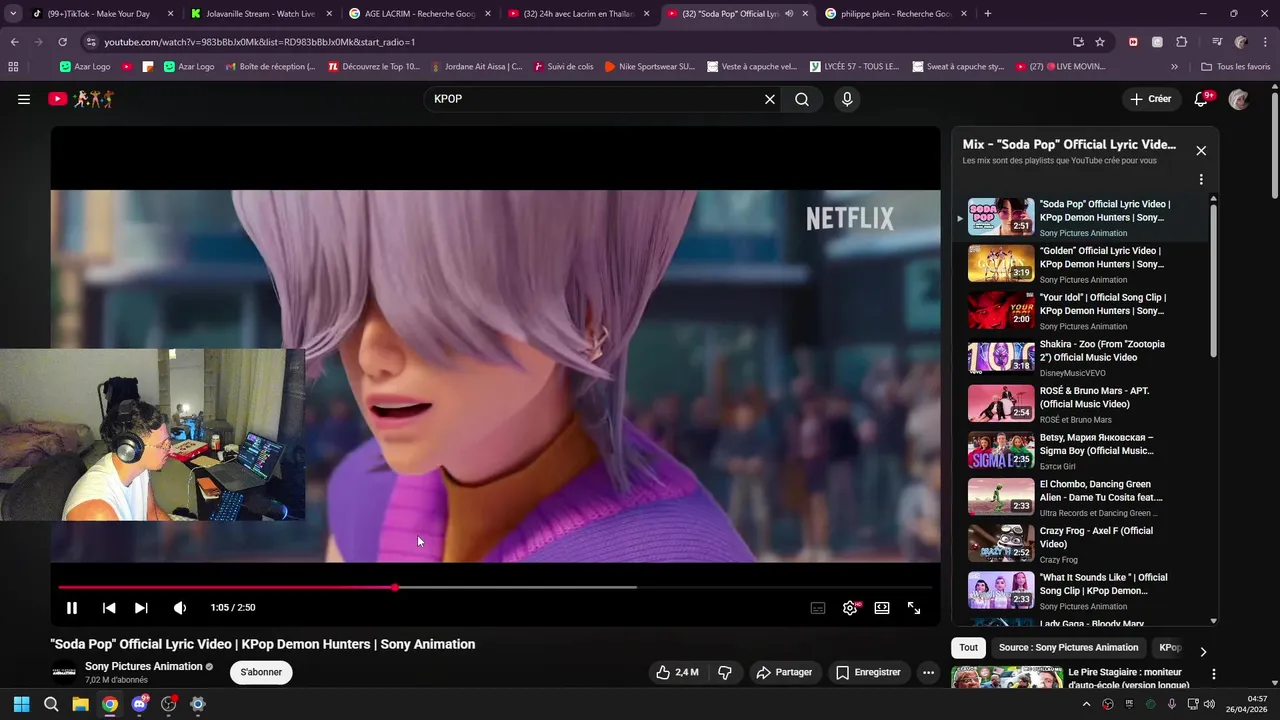Open the Sony Pictures Animation channel link

pos(144,666)
